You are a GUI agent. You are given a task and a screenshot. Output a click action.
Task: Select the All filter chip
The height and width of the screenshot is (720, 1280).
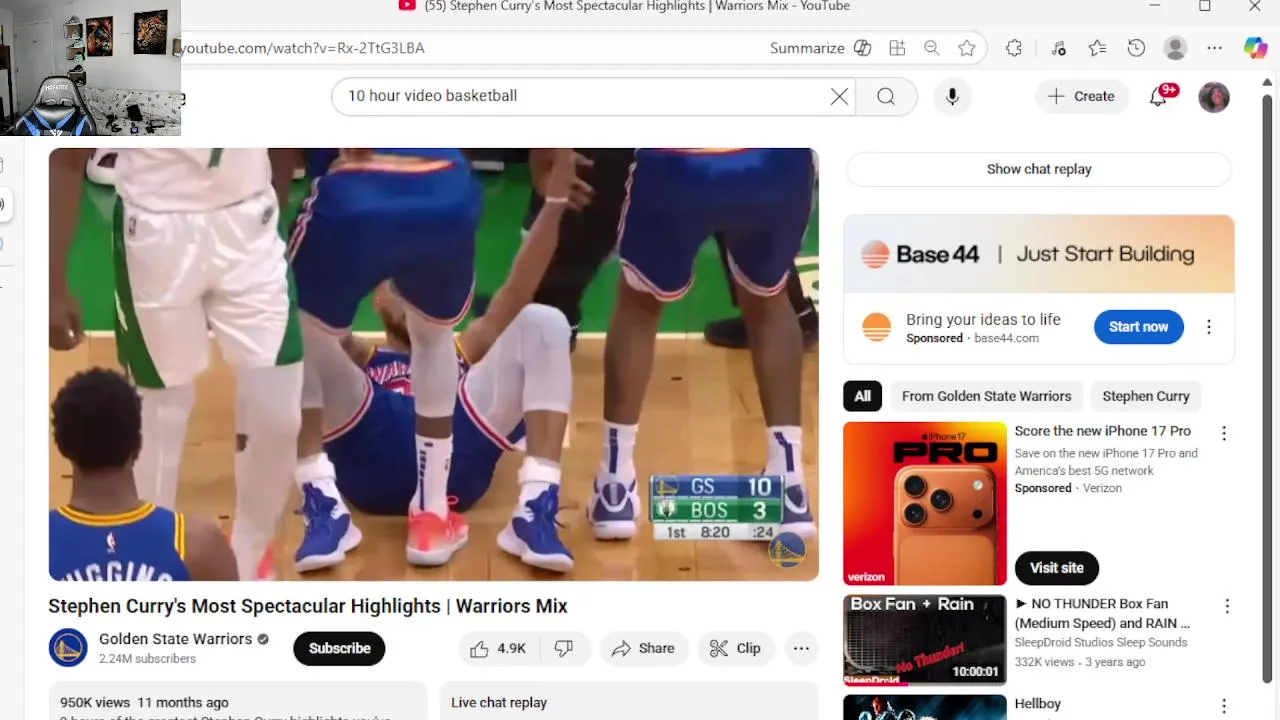point(862,396)
